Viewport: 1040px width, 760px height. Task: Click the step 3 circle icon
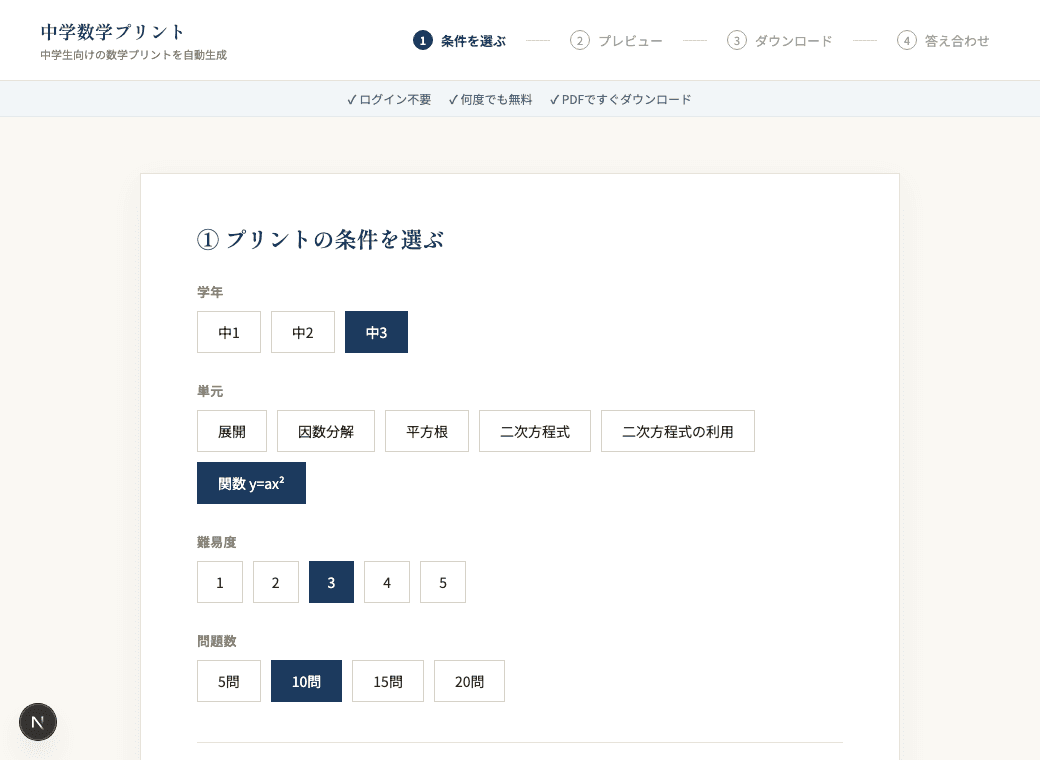736,40
